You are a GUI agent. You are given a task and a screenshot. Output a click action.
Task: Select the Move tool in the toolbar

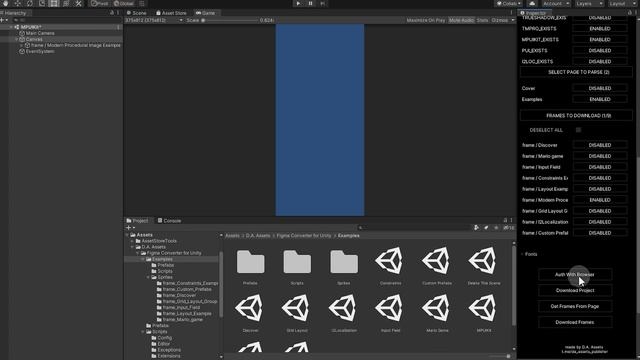click(x=18, y=3)
